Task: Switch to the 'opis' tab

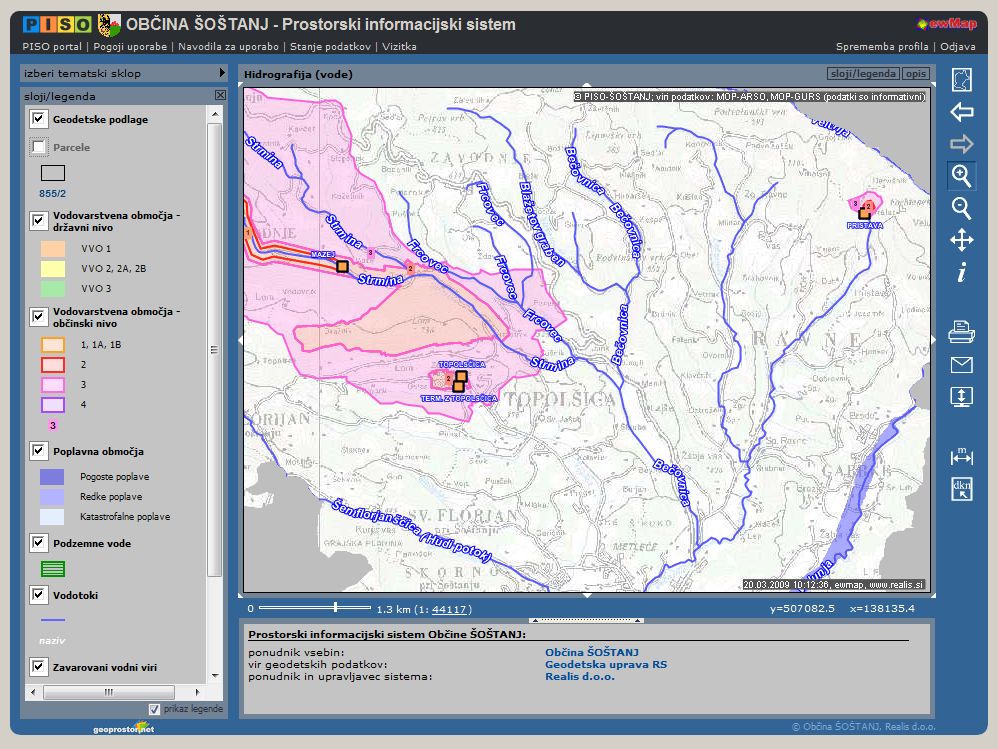Action: (915, 74)
